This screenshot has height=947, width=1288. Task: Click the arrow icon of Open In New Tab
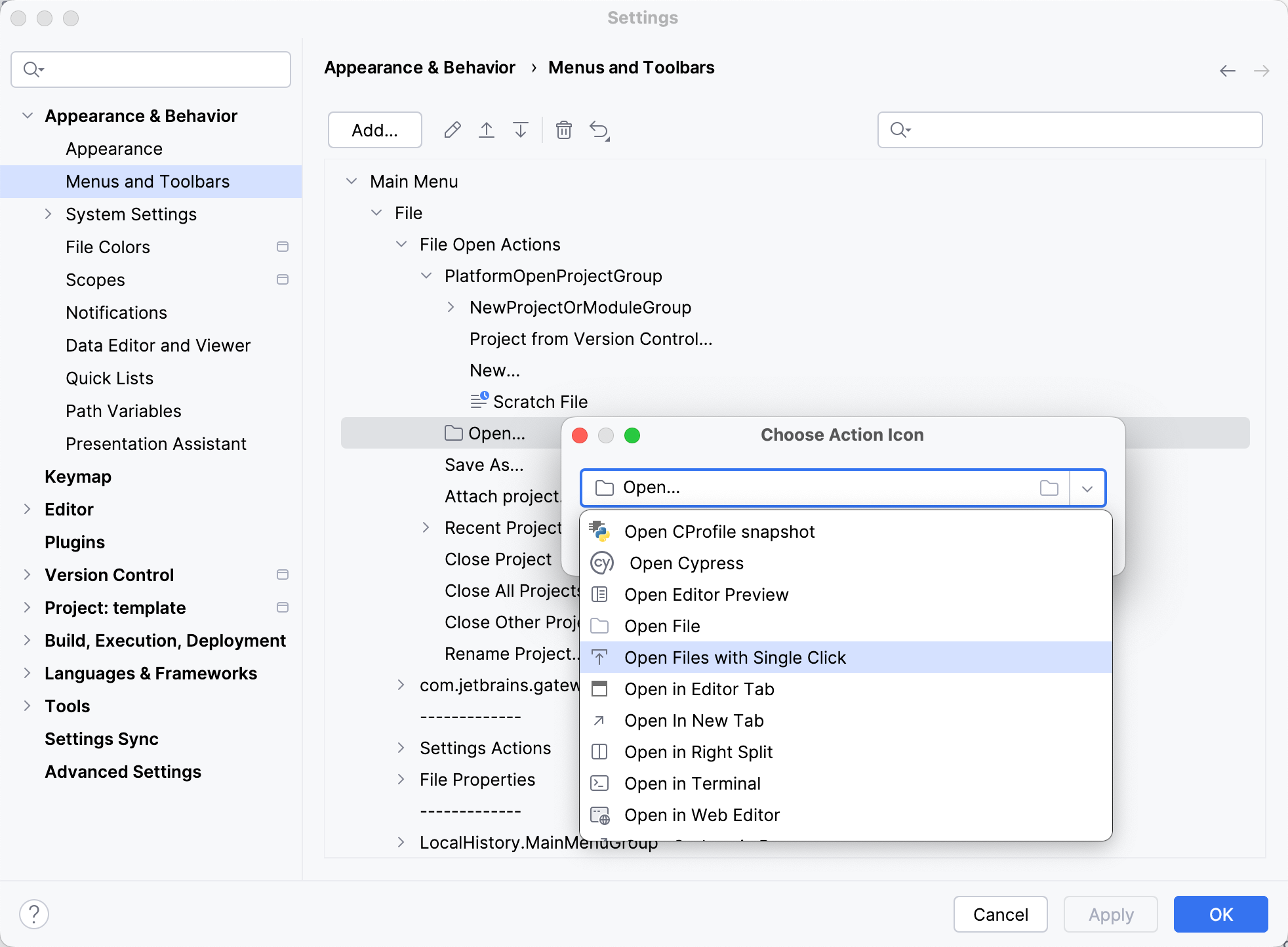coord(599,720)
